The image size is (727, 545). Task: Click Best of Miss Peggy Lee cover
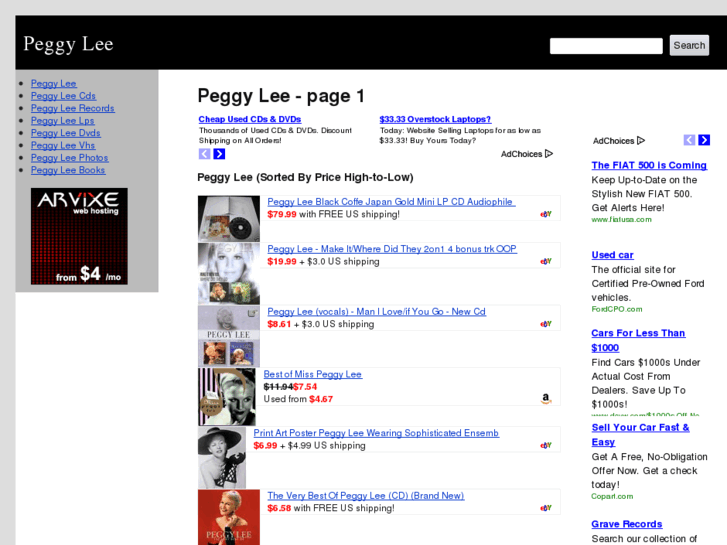(227, 397)
